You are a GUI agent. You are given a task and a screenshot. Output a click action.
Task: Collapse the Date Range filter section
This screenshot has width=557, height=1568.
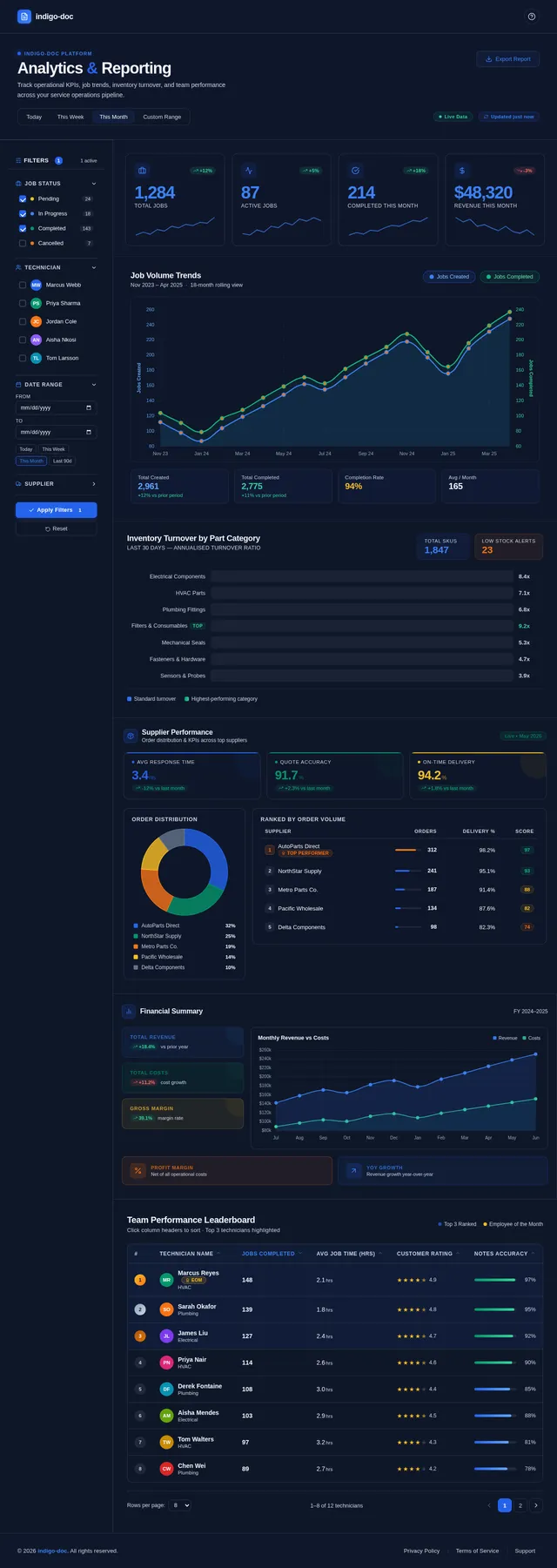click(x=57, y=384)
